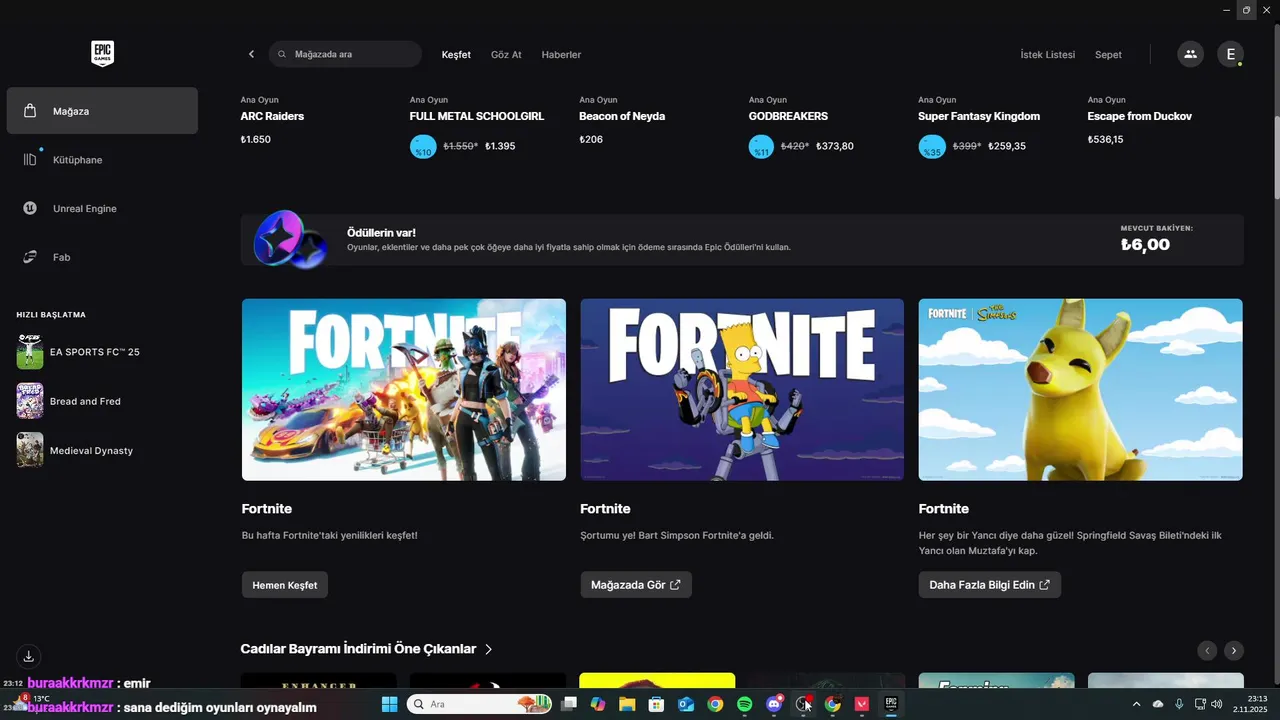Click the %35 discount badge
The height and width of the screenshot is (720, 1280).
[932, 147]
